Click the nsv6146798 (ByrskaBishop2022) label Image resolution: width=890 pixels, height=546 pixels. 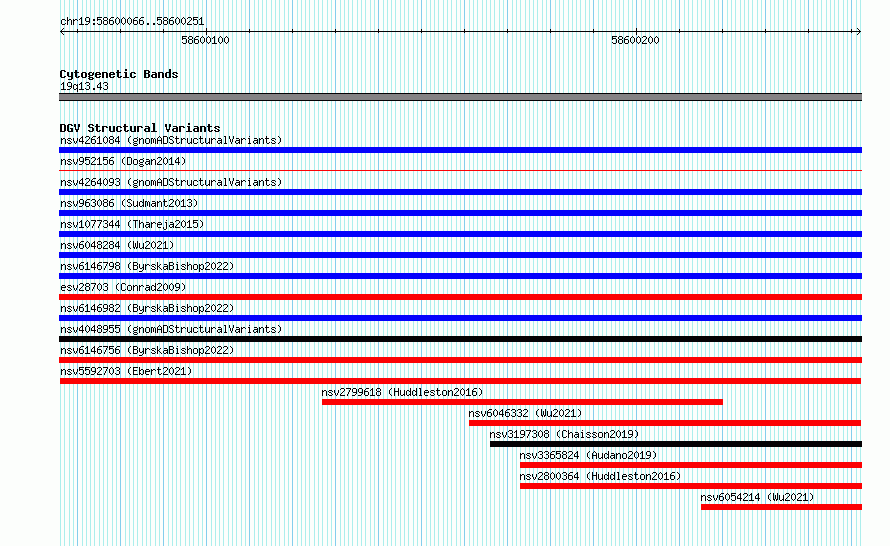click(147, 266)
